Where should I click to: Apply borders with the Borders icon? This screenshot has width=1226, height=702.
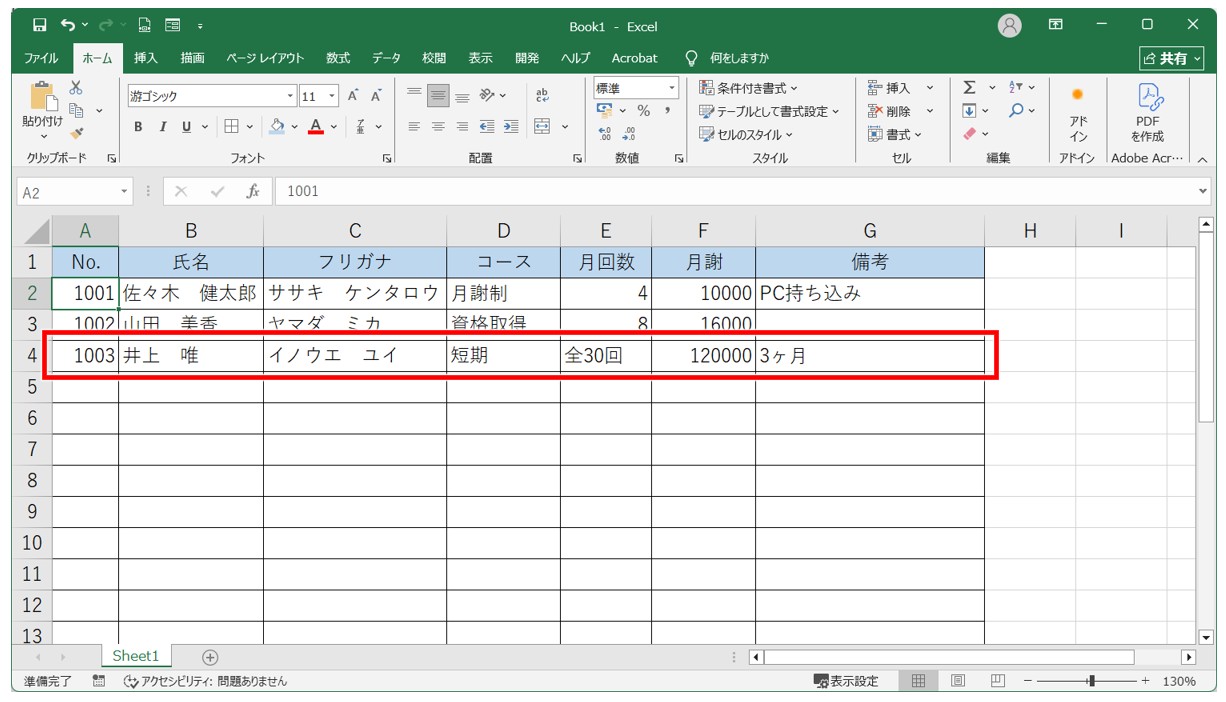click(x=231, y=127)
